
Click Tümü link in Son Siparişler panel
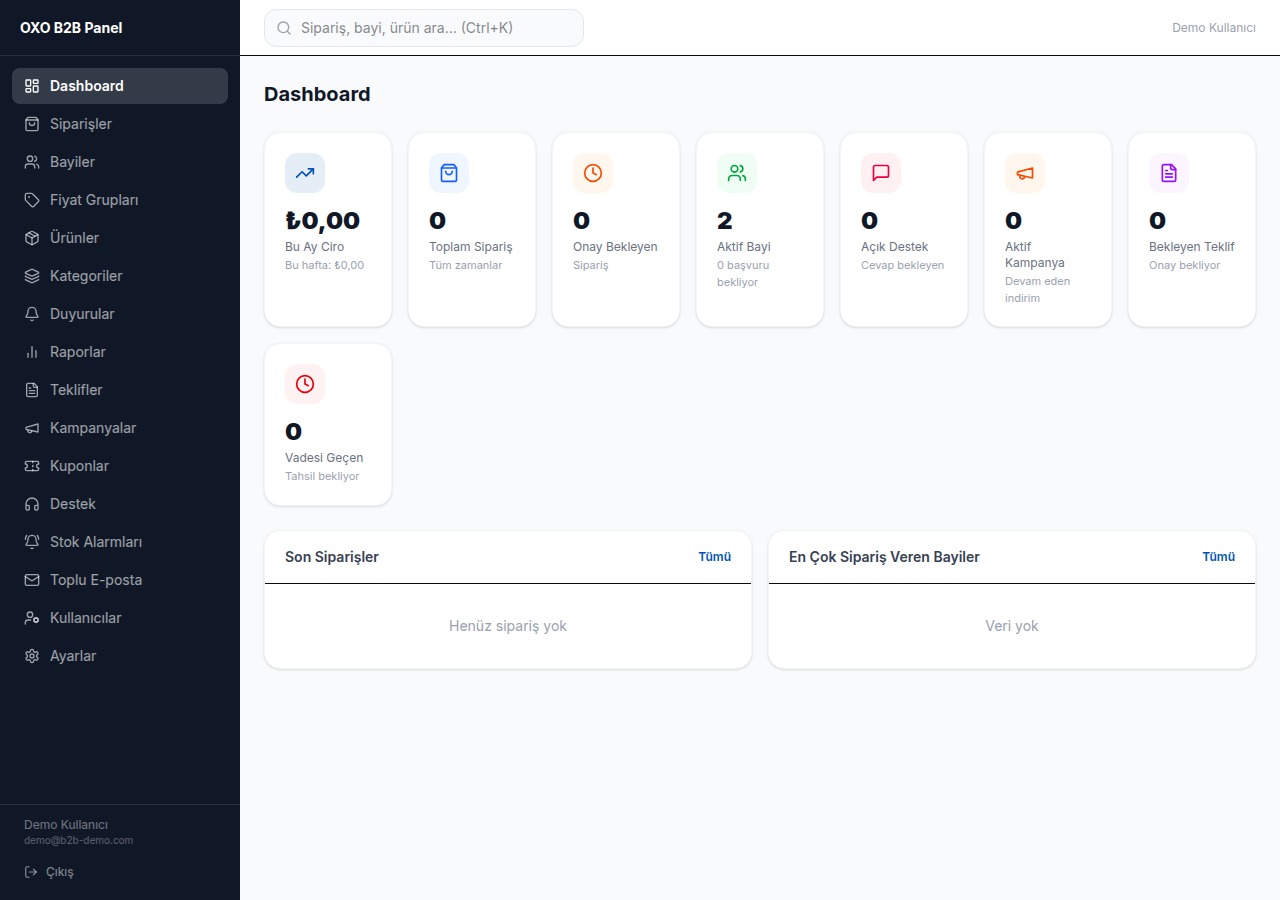click(715, 557)
